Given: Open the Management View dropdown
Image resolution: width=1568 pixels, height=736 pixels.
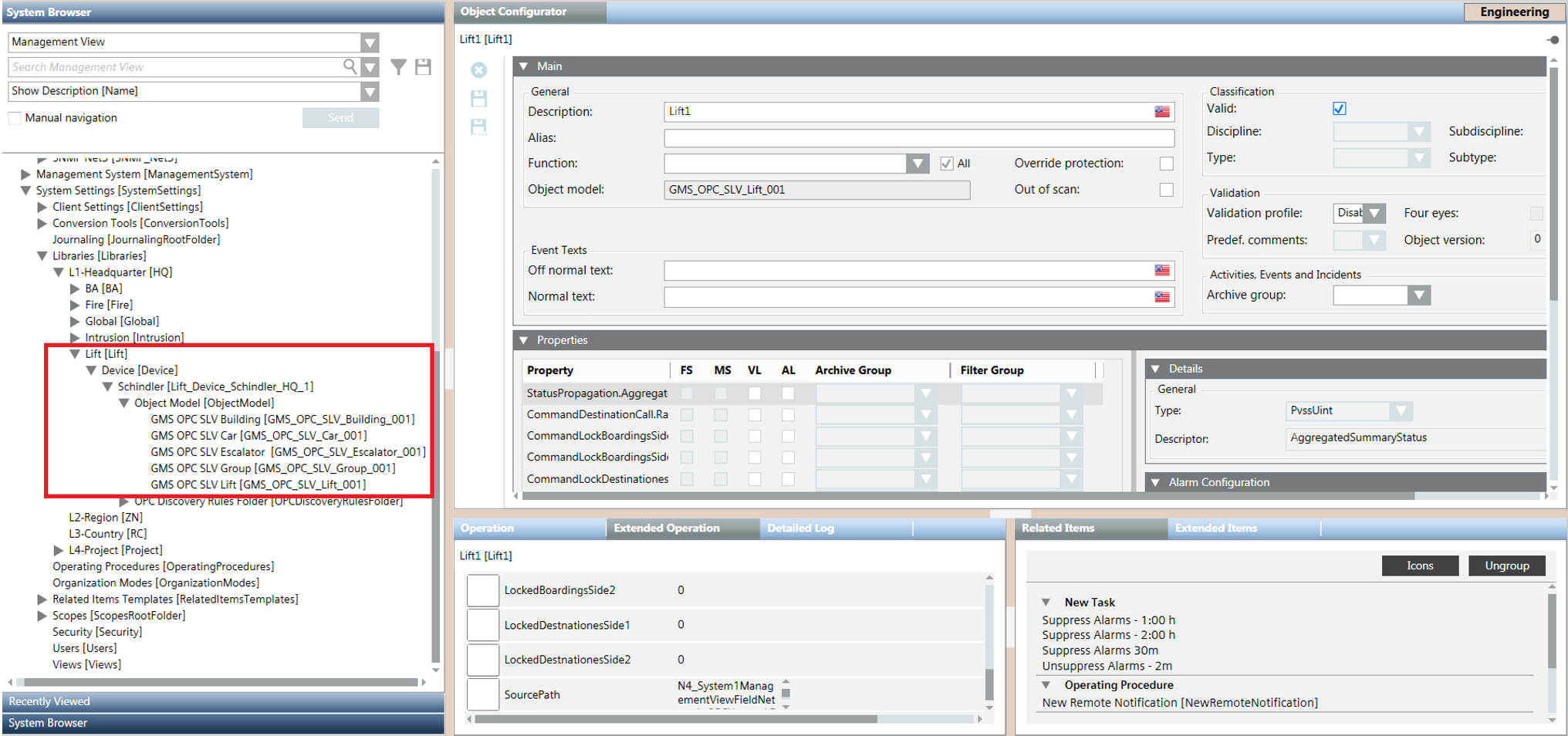Looking at the screenshot, I should 369,42.
